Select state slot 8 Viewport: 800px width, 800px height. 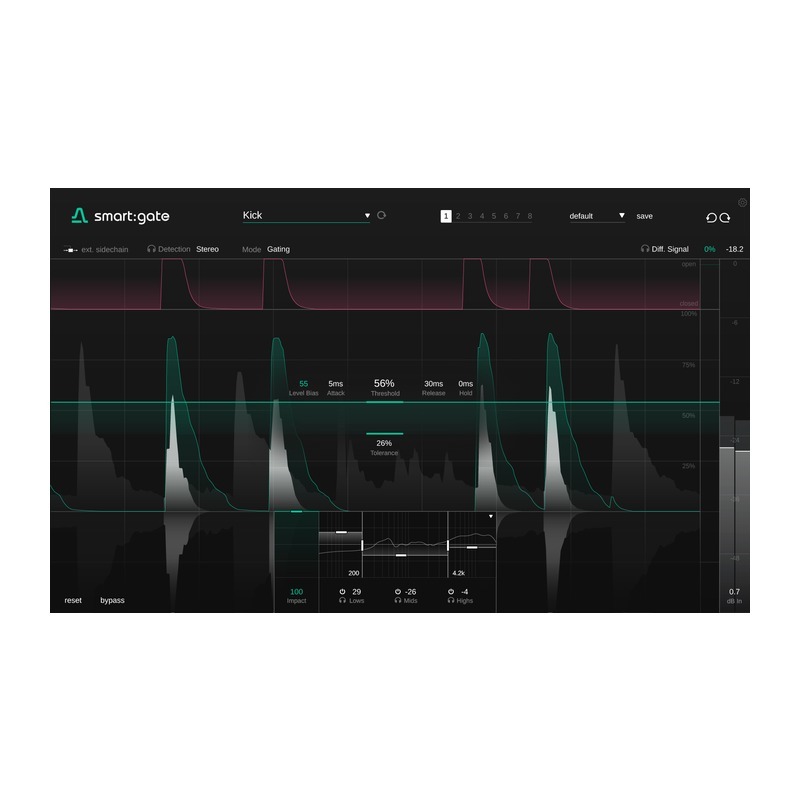click(530, 216)
